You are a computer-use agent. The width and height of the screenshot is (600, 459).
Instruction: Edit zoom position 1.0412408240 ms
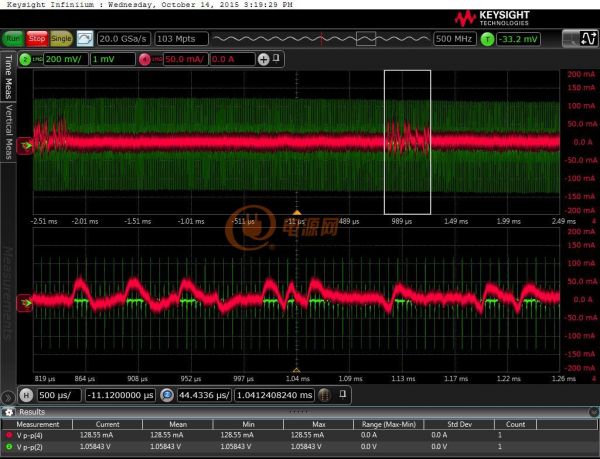click(x=274, y=395)
